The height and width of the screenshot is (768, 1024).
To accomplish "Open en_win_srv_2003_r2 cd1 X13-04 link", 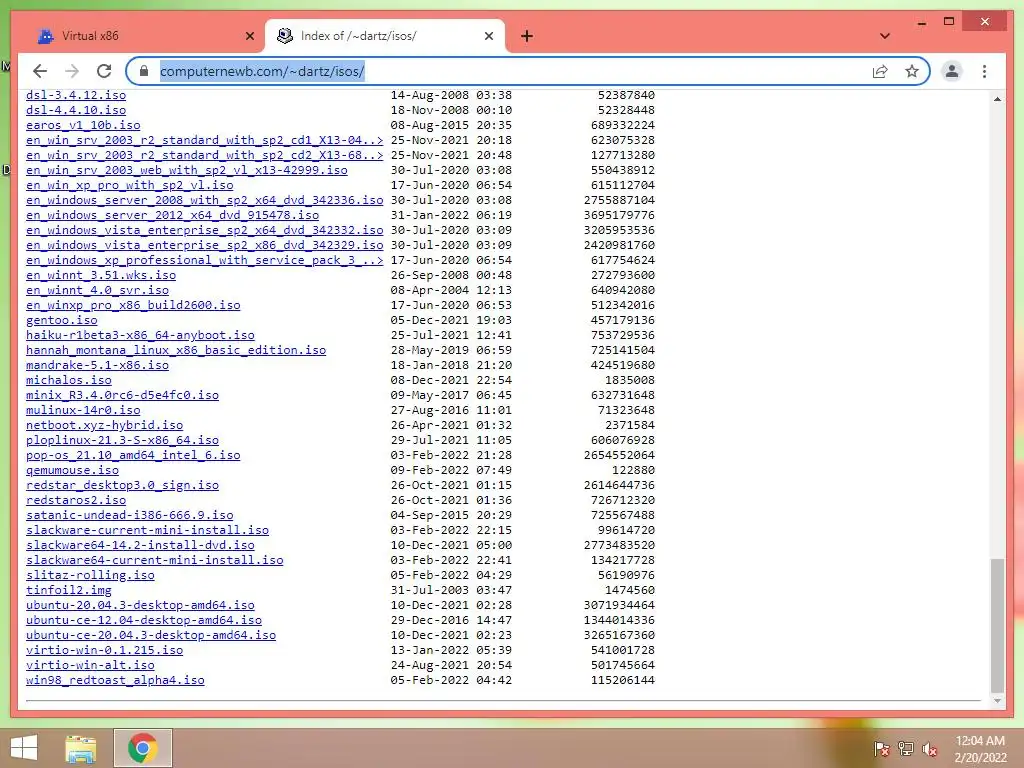I will coord(204,140).
